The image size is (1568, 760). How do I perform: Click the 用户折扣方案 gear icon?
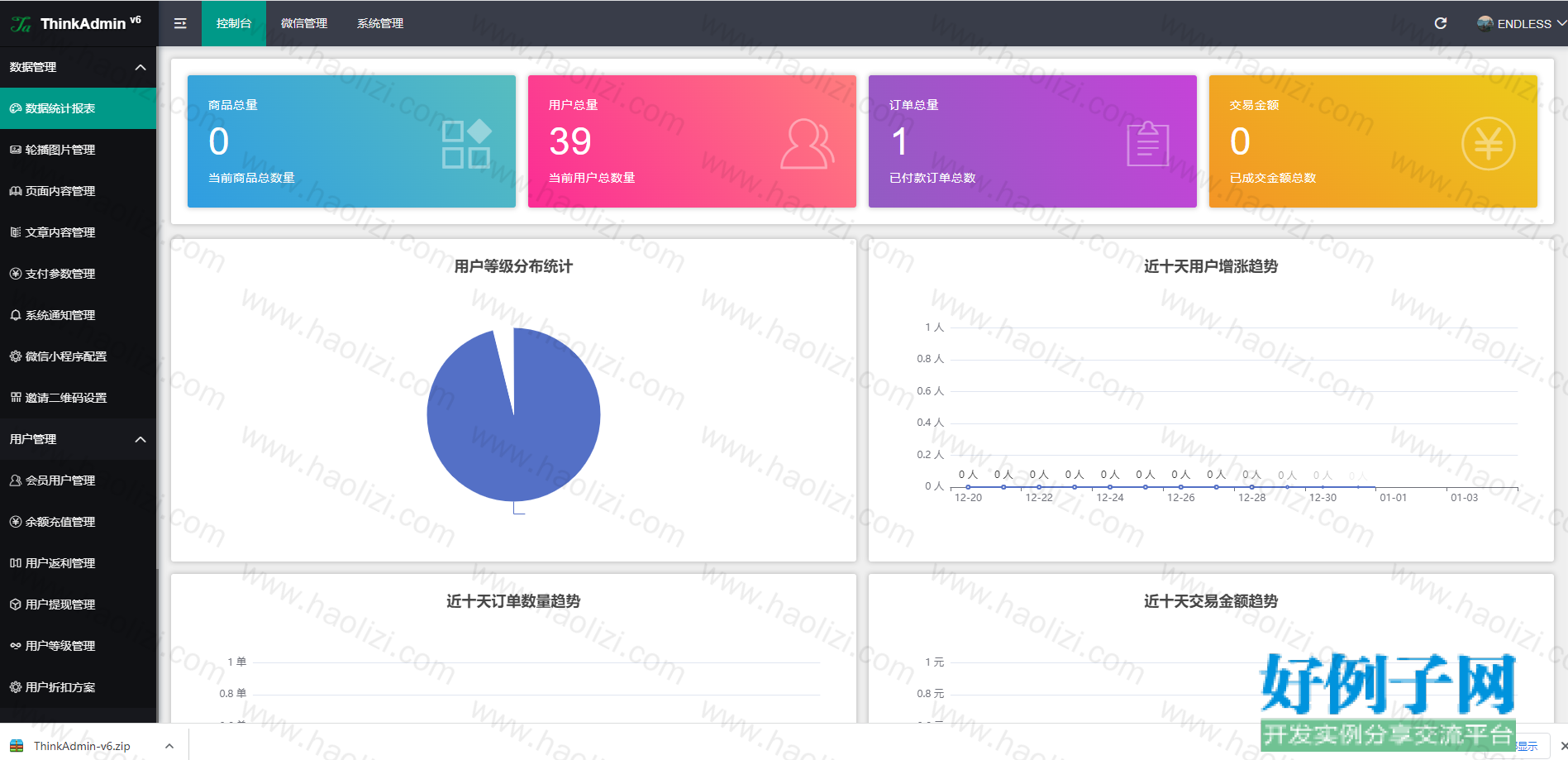(16, 687)
